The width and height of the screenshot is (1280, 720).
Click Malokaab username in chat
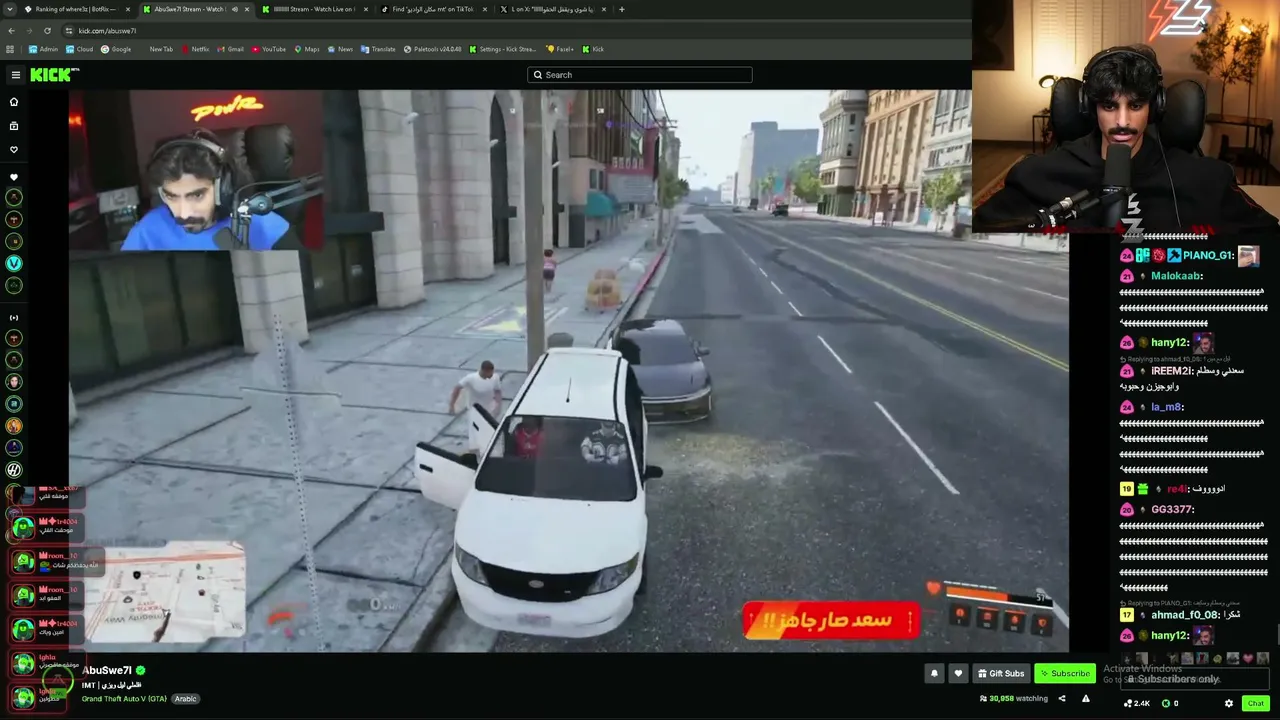point(1177,276)
